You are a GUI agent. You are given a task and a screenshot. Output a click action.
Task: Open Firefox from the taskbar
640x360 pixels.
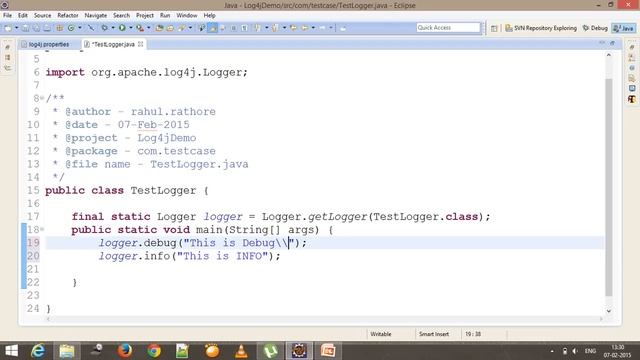pyautogui.click(x=125, y=351)
